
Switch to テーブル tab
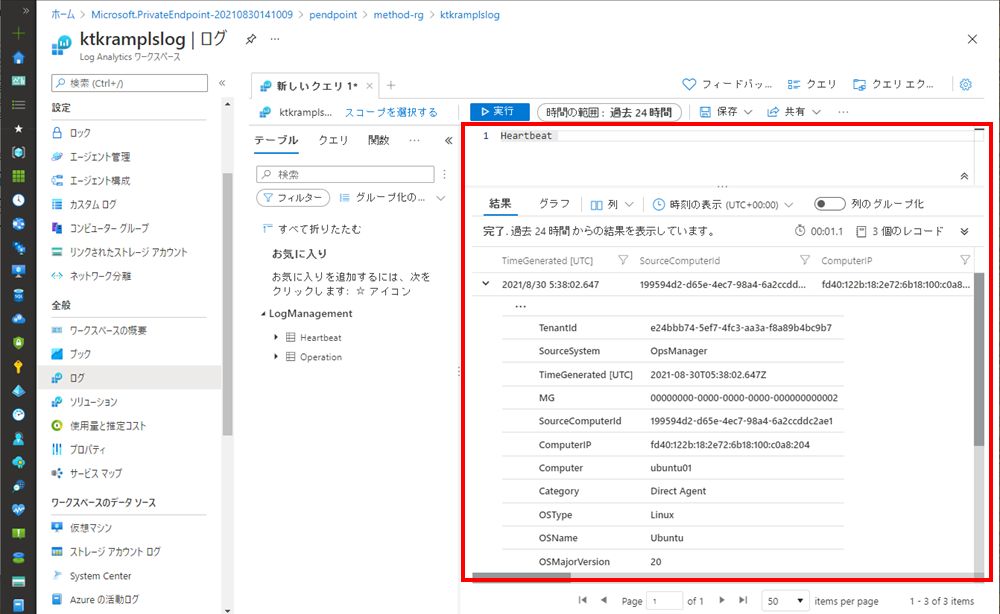click(276, 140)
